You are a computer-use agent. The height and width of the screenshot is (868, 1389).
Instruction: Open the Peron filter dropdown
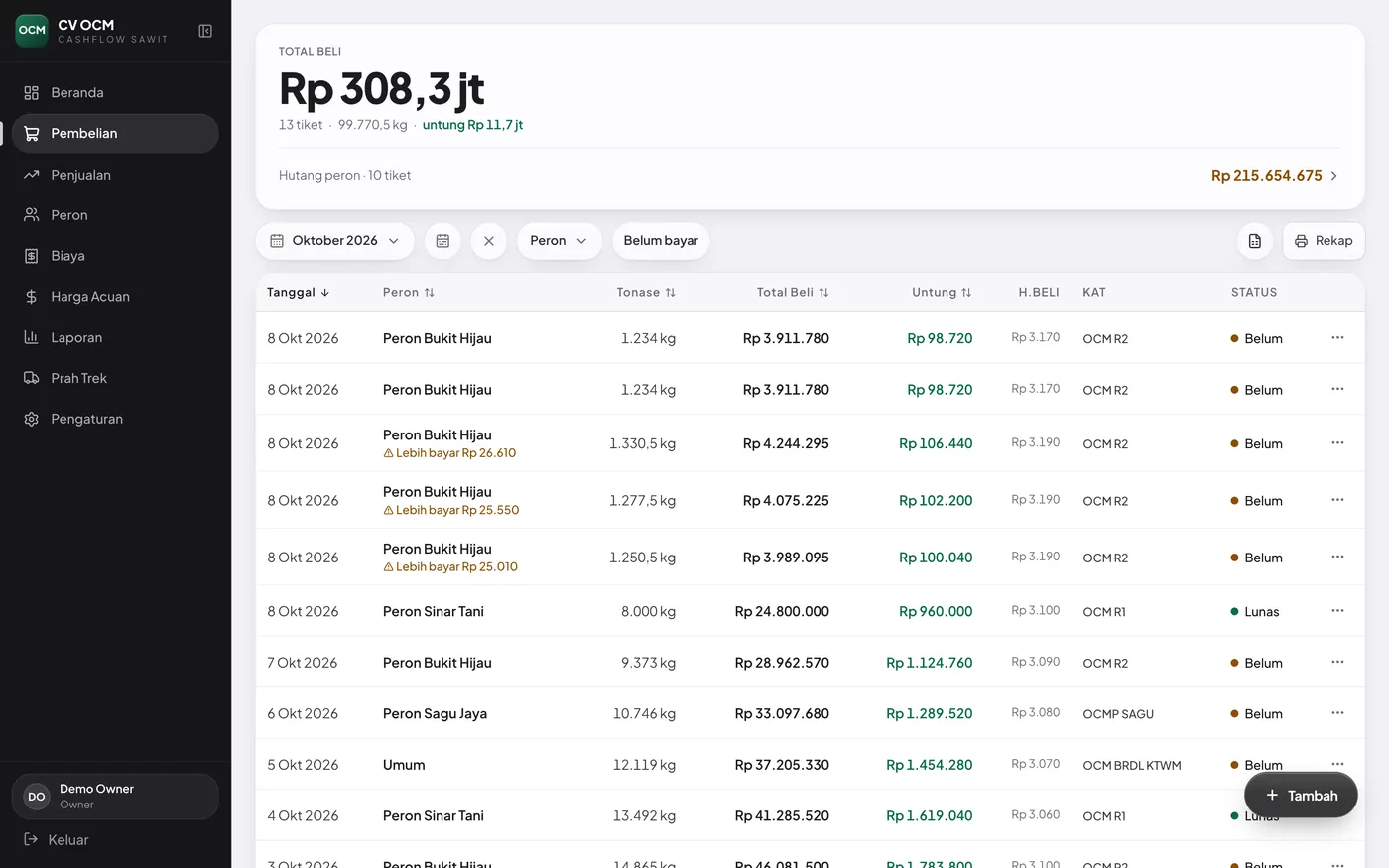tap(560, 241)
